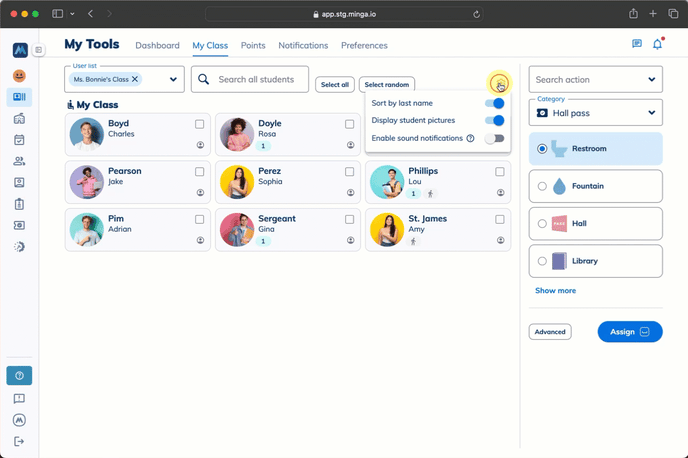Open the calendar check sidebar icon

19,140
